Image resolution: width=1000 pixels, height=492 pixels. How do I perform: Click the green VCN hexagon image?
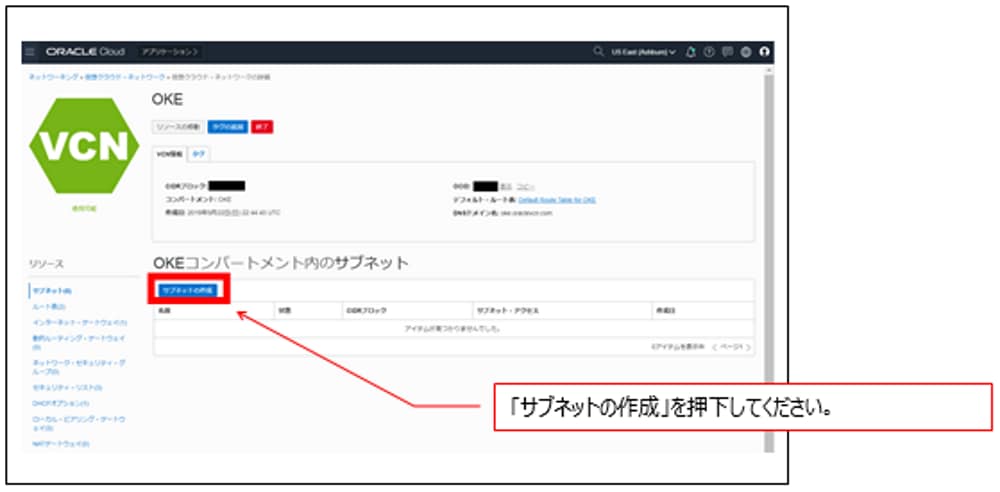tap(84, 145)
